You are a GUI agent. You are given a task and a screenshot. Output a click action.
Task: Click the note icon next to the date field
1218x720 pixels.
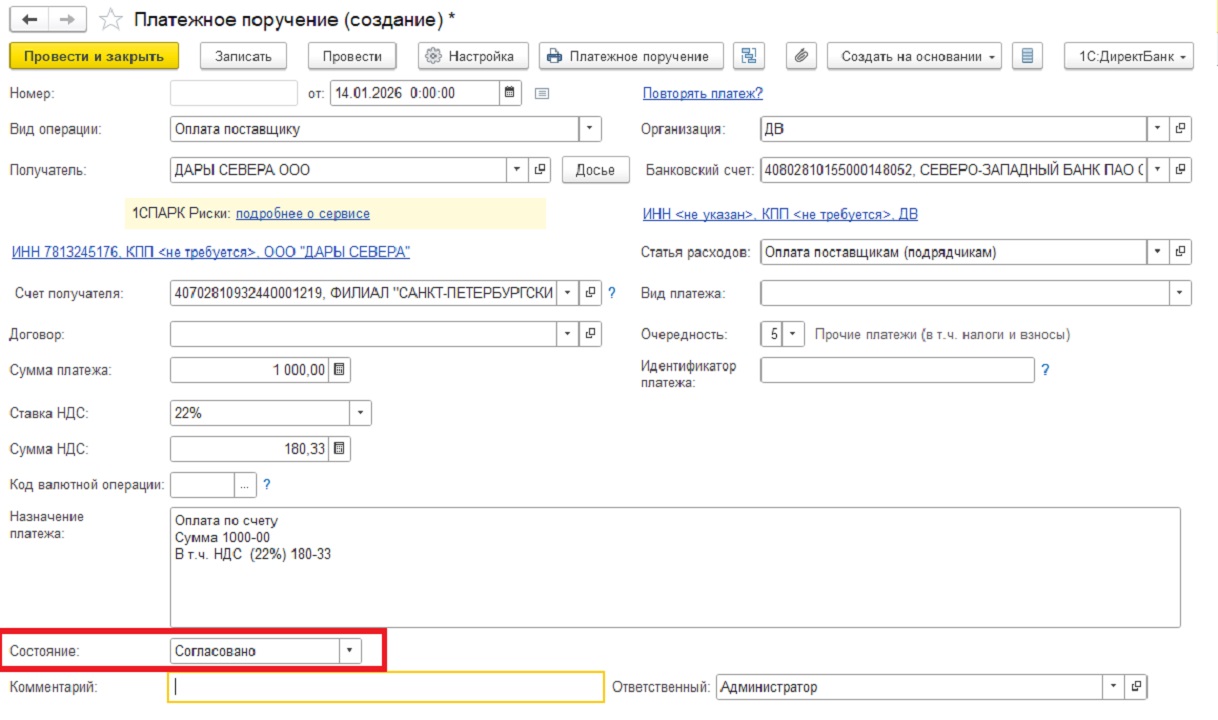click(543, 93)
